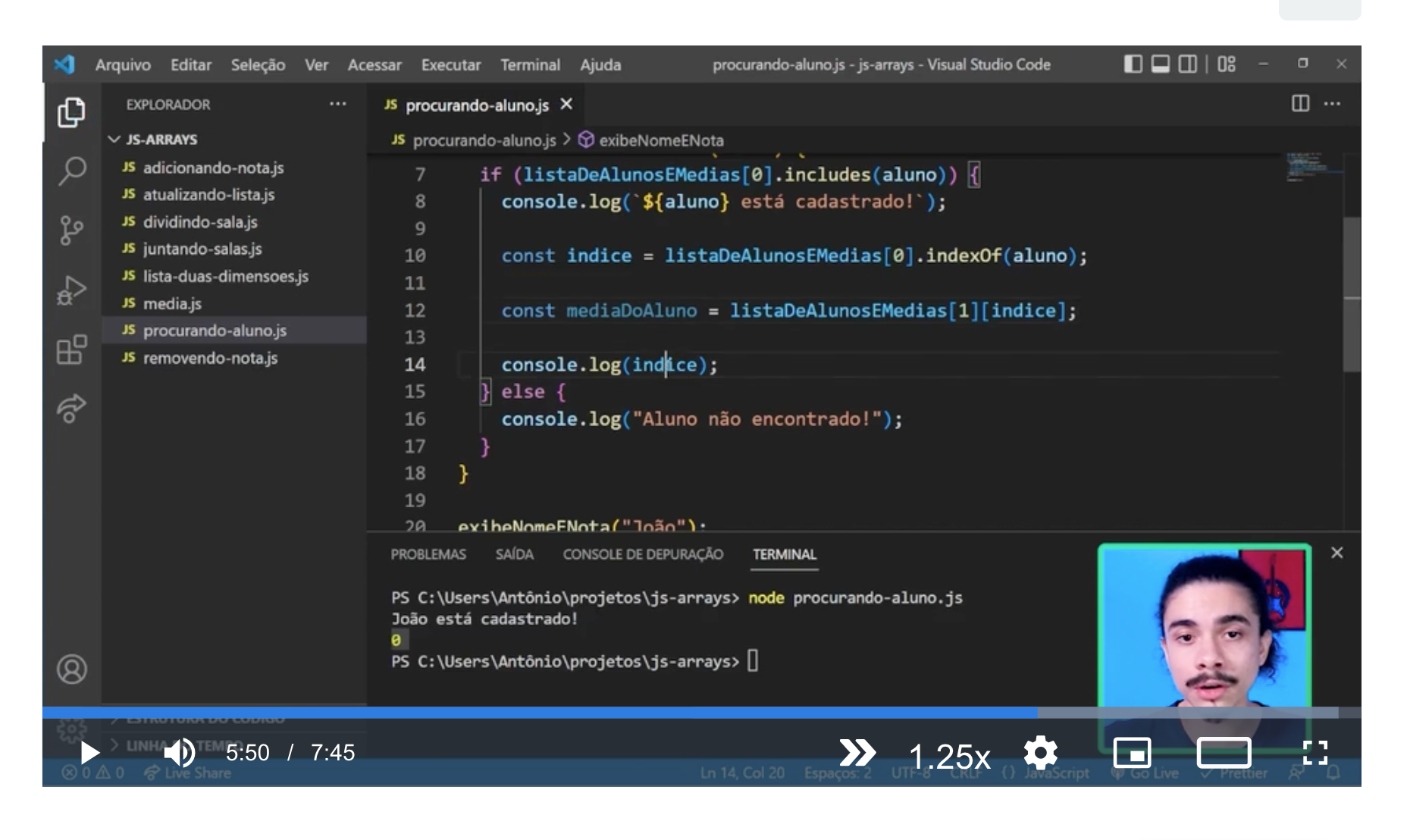The image size is (1407, 840).
Task: Open Explorer panel ellipsis menu
Action: click(x=337, y=104)
